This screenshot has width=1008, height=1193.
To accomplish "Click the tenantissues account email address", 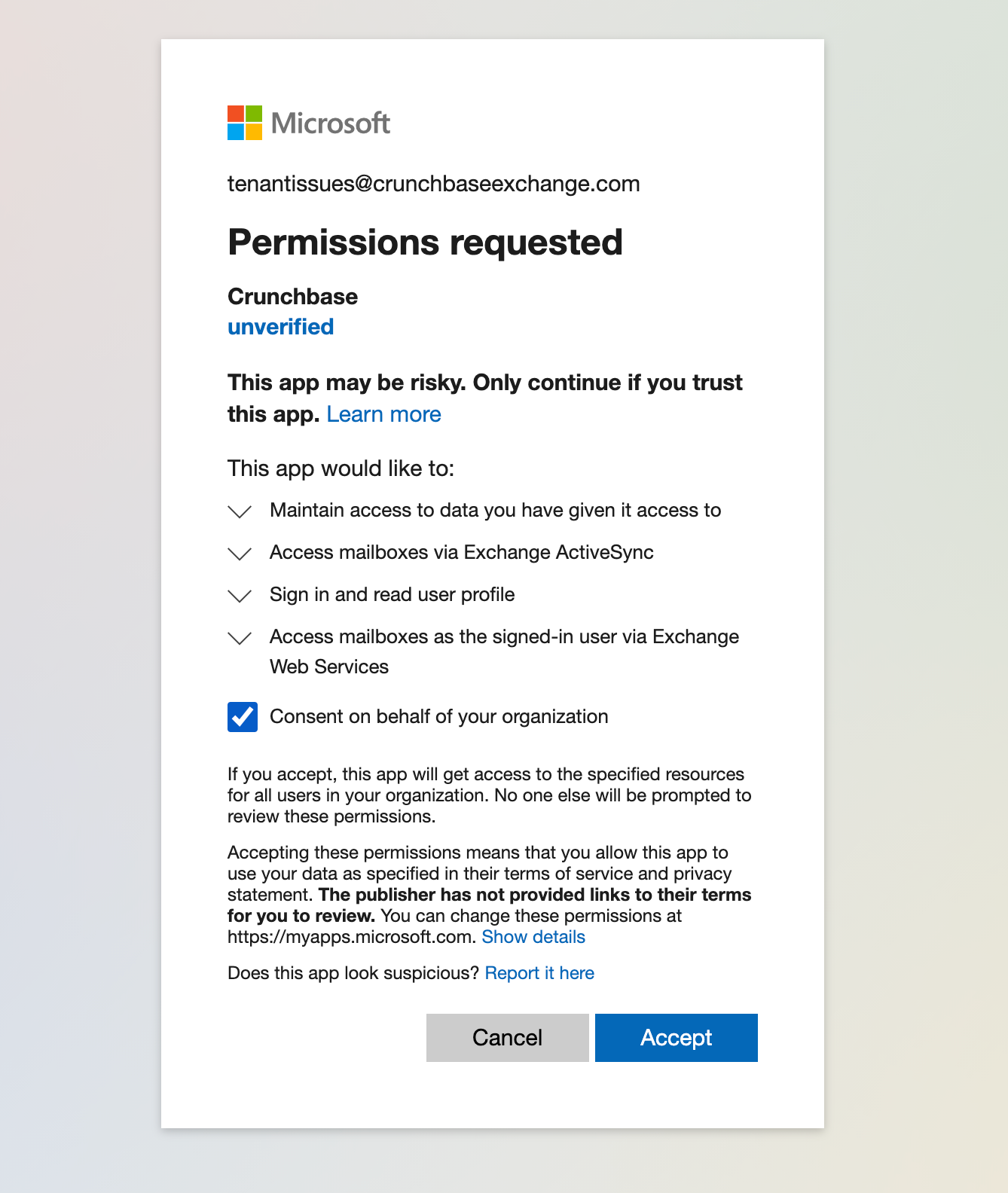I will [x=434, y=184].
